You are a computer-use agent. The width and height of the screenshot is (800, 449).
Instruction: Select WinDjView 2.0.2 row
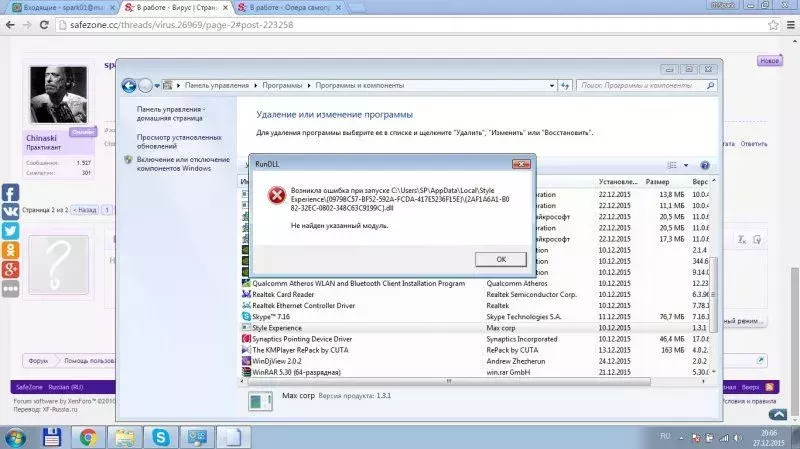(x=475, y=361)
